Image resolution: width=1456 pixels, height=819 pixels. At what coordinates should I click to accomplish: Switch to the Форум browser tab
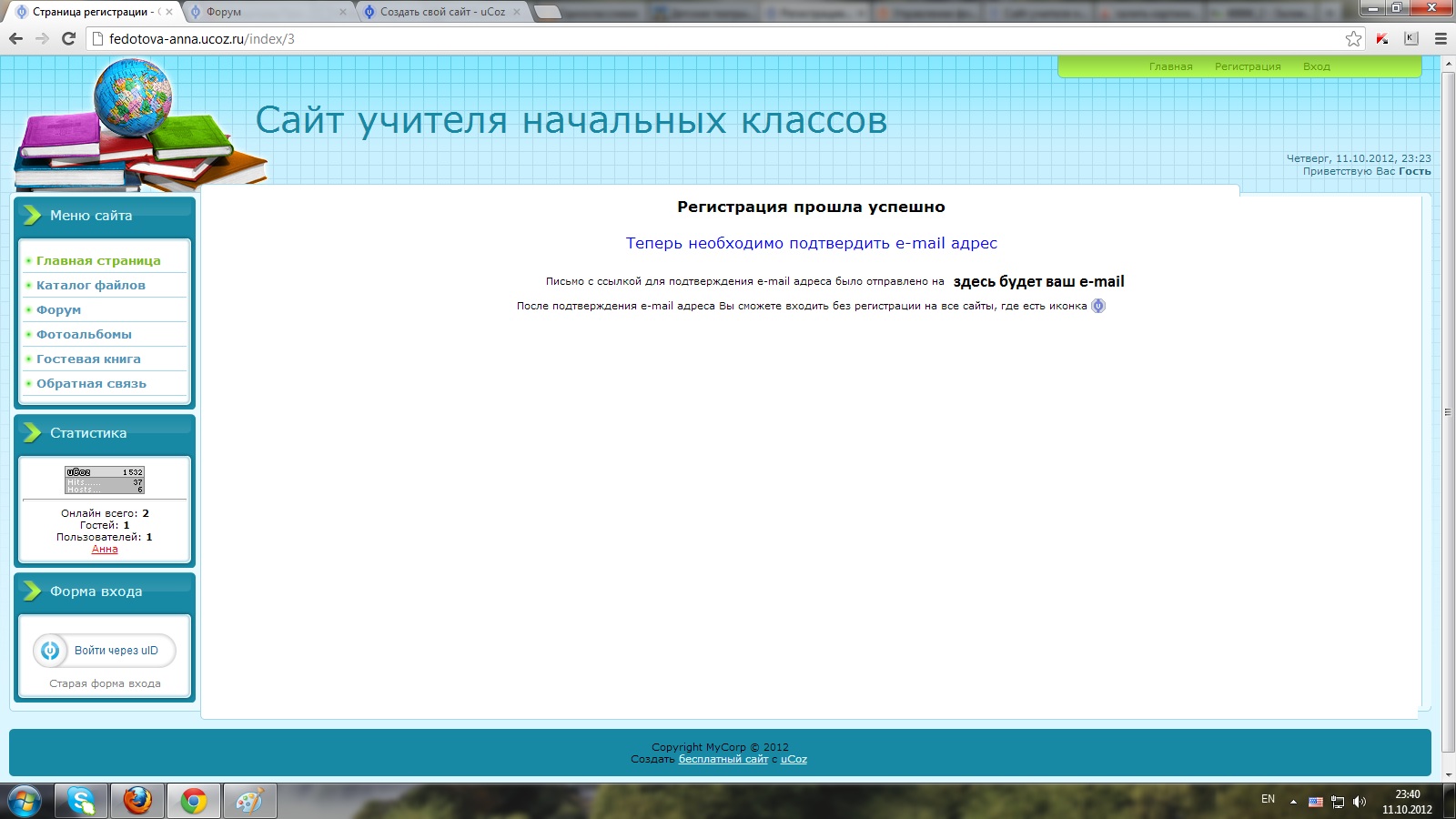264,12
